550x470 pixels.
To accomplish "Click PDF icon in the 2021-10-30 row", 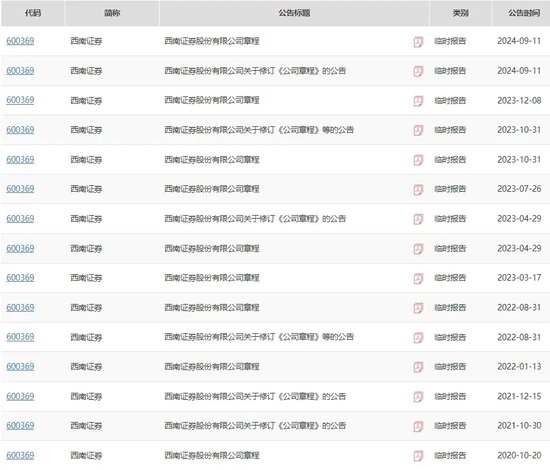I will [x=418, y=427].
